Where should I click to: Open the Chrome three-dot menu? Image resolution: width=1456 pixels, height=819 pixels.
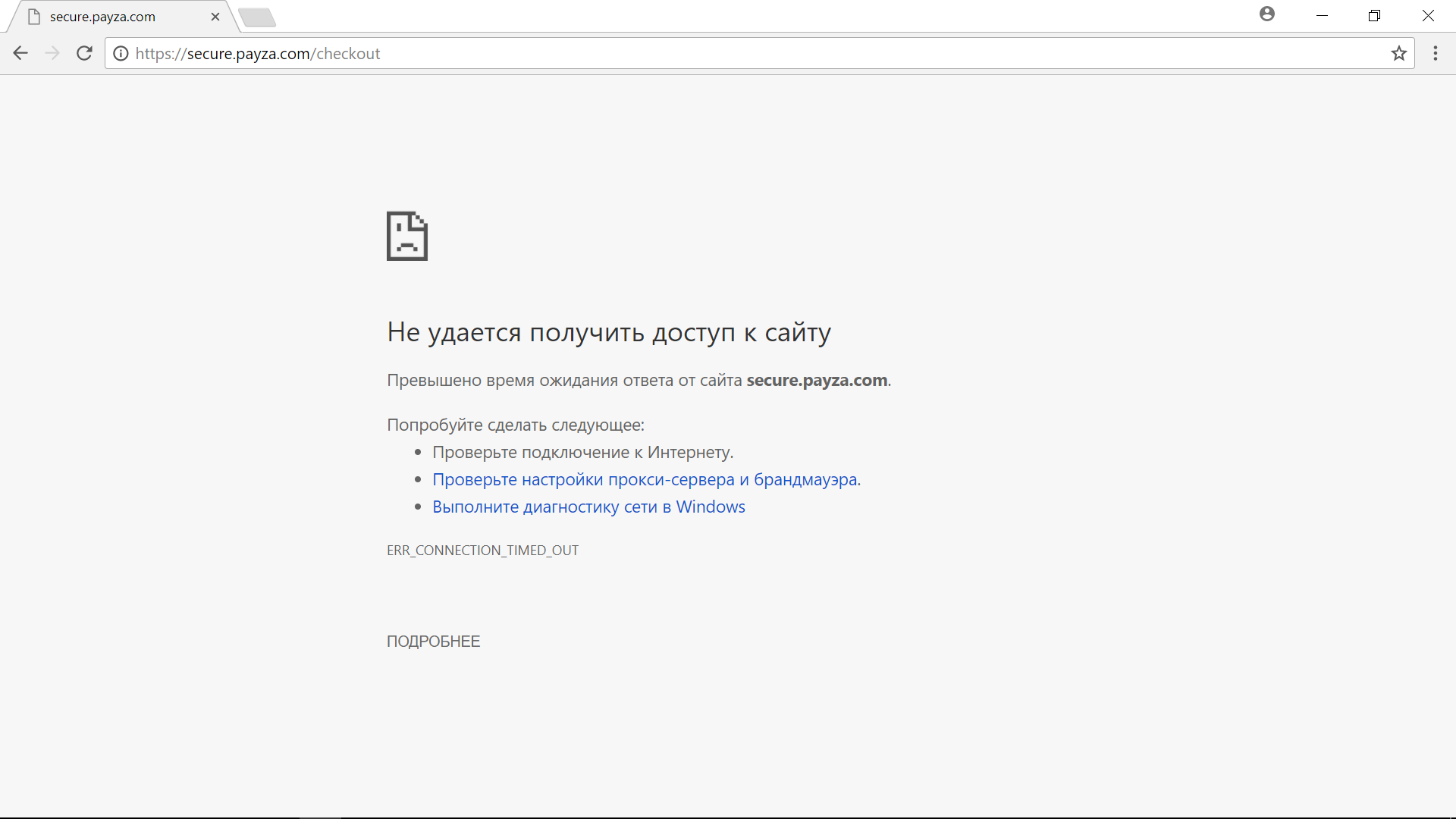1436,53
